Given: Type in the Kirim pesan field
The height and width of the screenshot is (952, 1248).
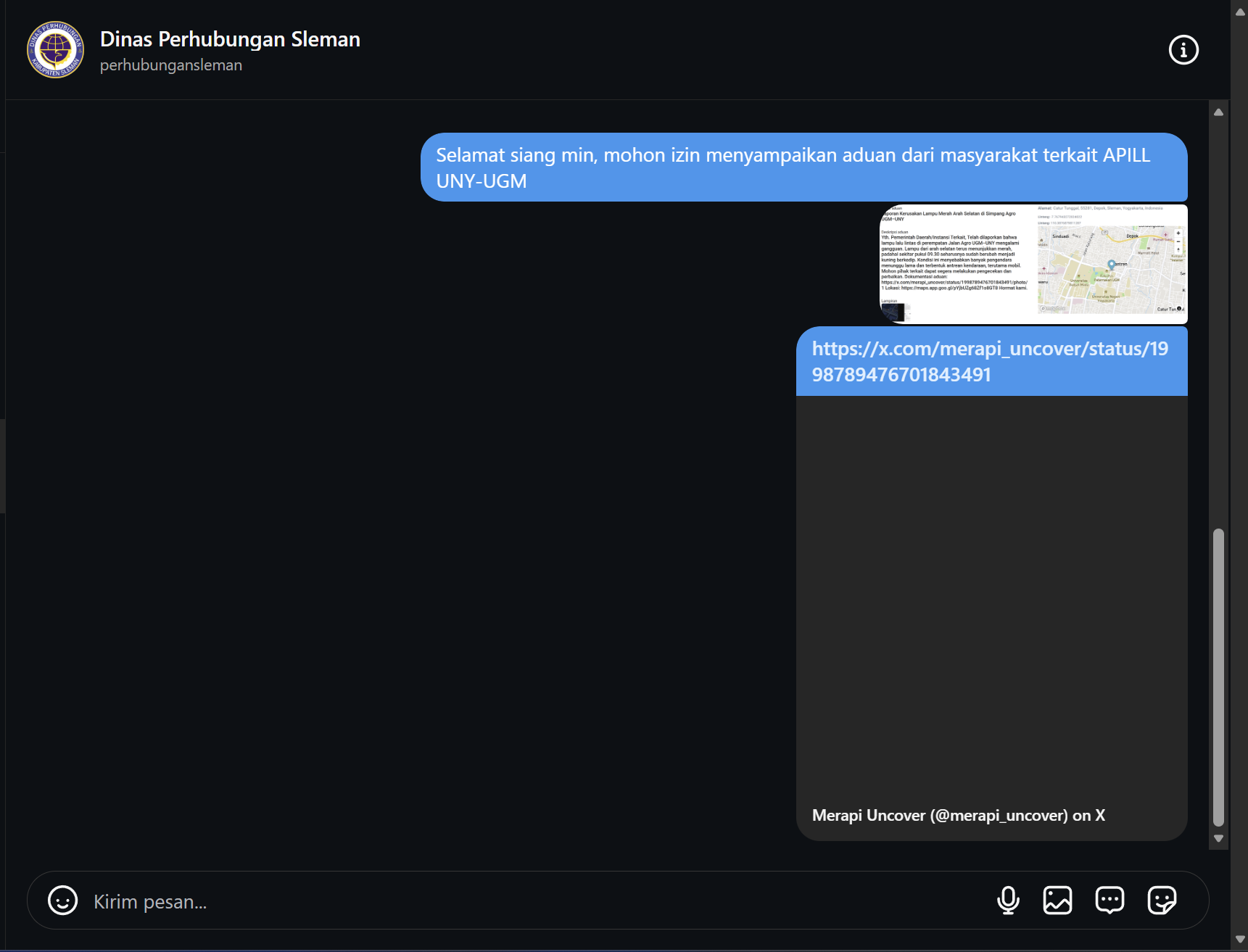Looking at the screenshot, I should click(x=508, y=901).
